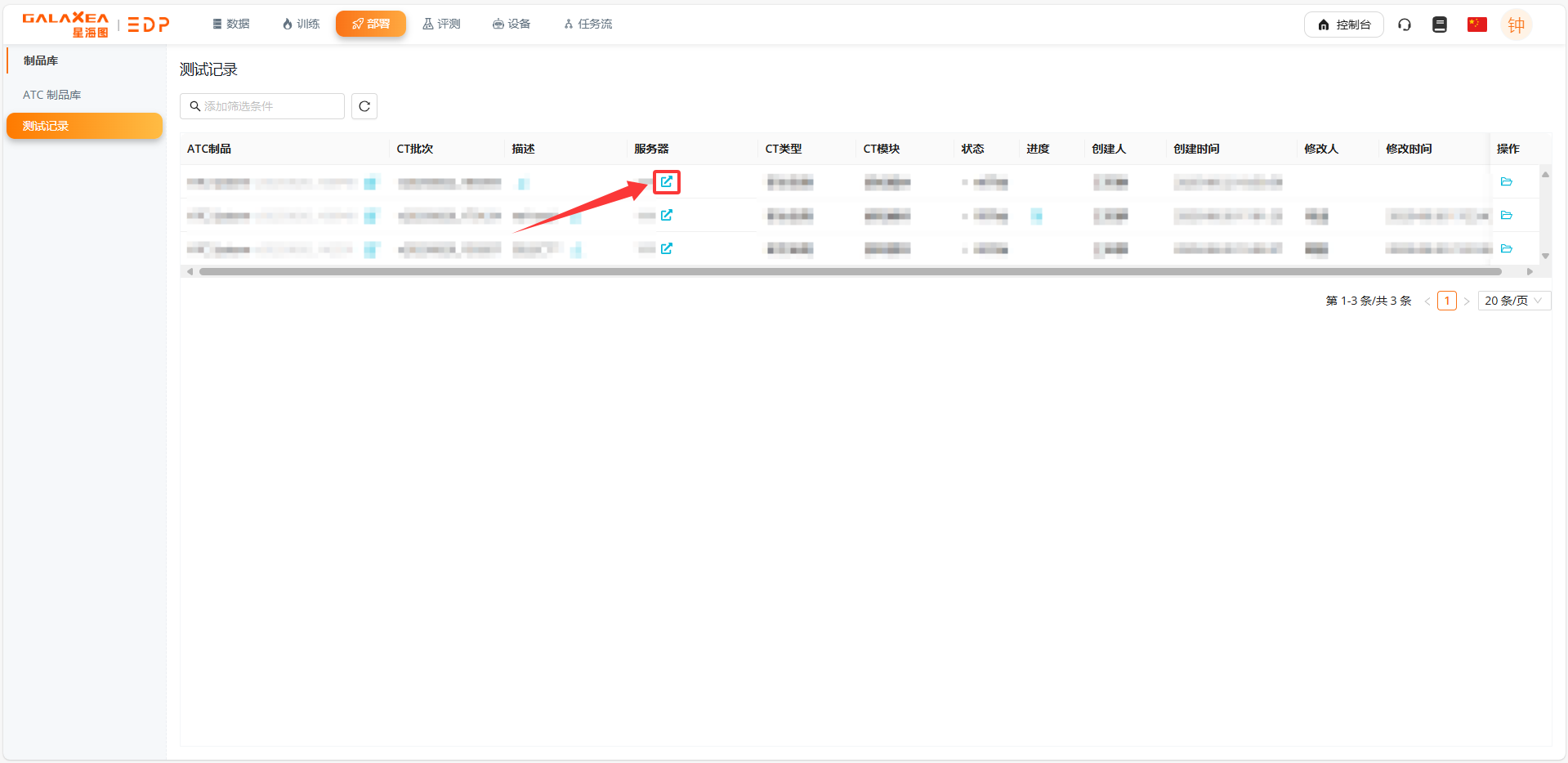Open server link in third table row

click(667, 249)
